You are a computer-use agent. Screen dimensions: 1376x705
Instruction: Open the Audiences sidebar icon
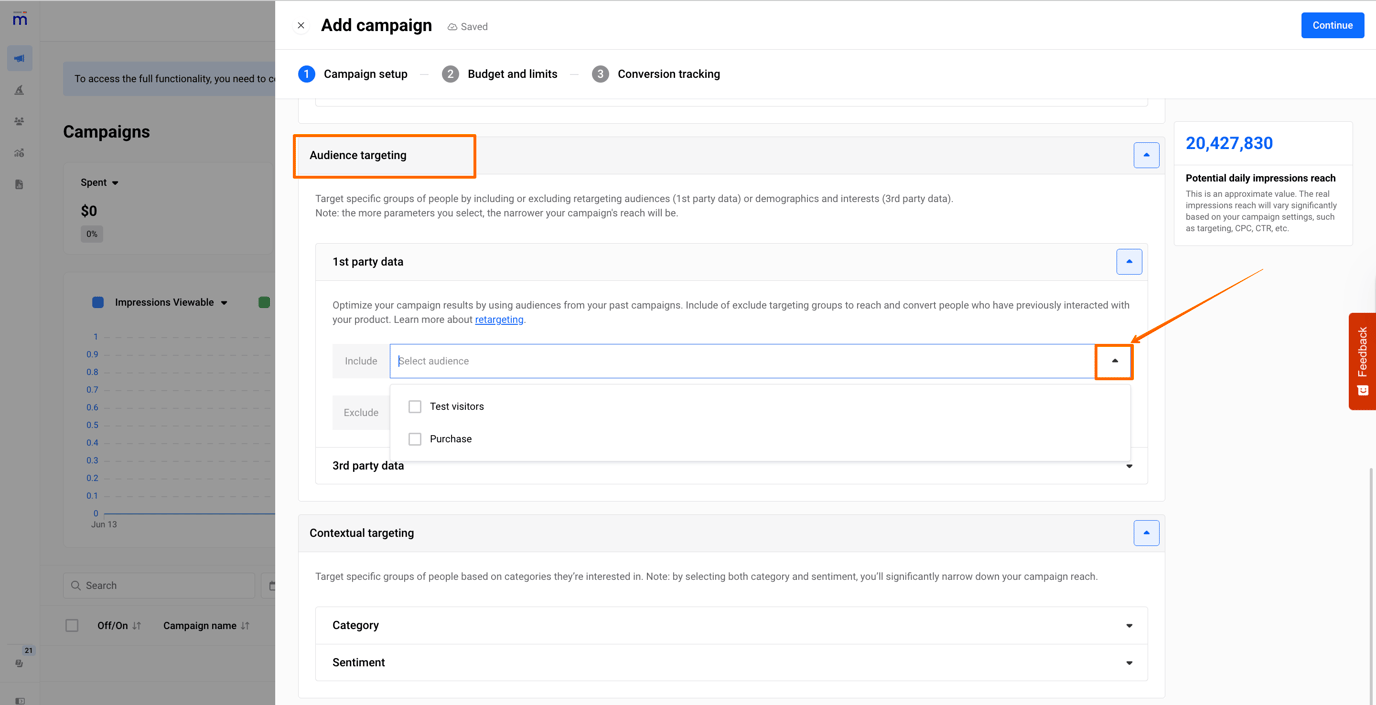(19, 121)
